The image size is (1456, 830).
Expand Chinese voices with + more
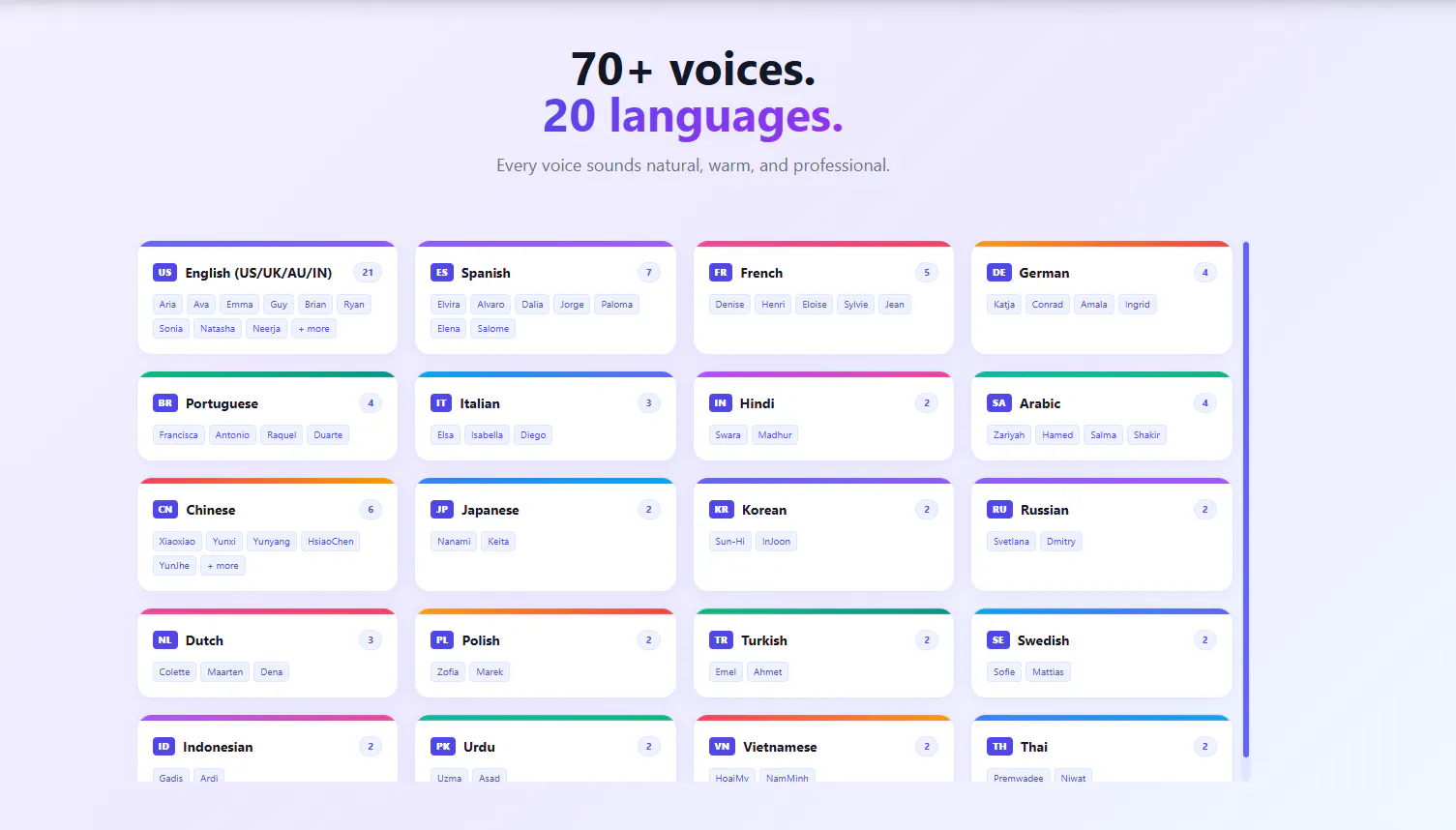click(223, 566)
